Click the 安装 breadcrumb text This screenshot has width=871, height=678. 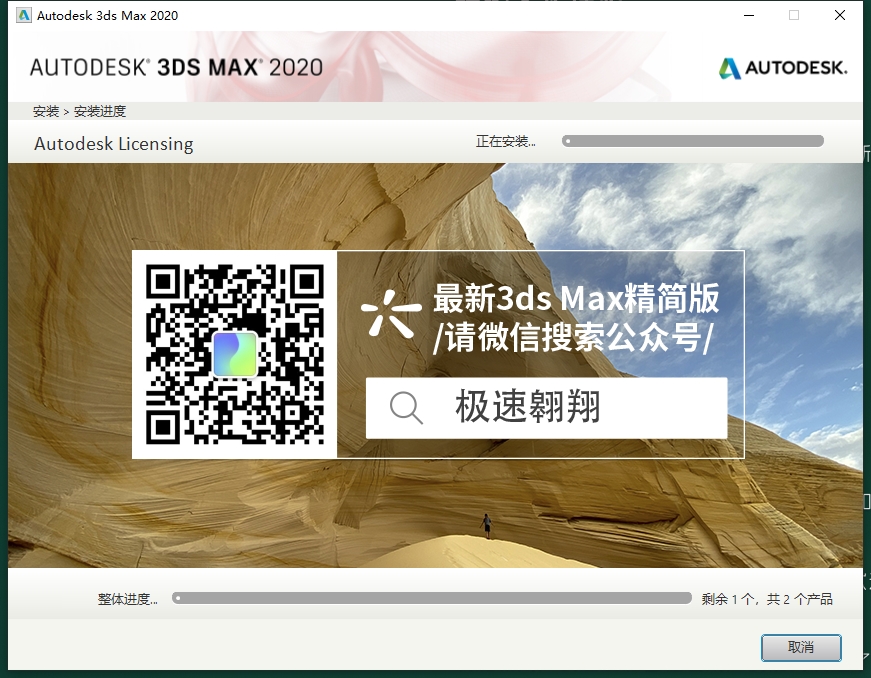(x=46, y=112)
